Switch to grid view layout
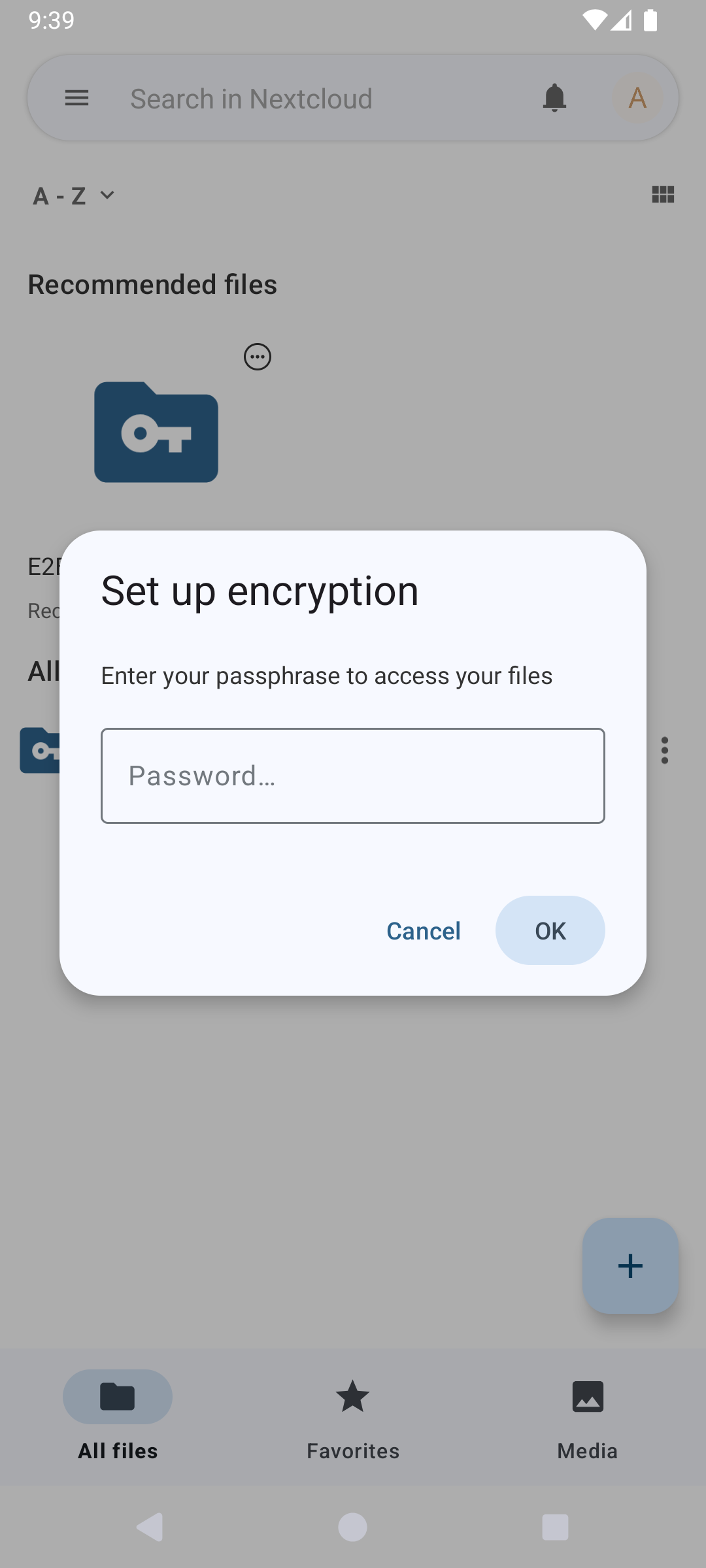 pyautogui.click(x=663, y=195)
